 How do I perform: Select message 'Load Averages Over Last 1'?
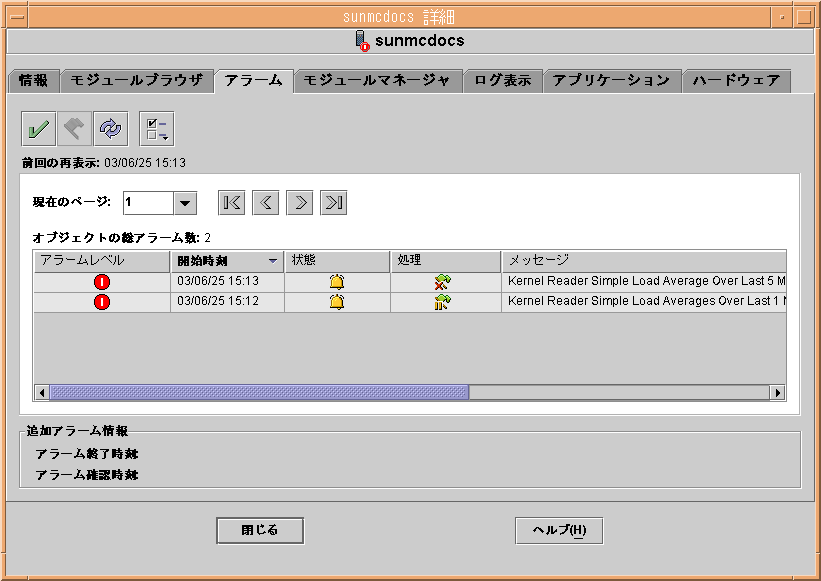(644, 301)
